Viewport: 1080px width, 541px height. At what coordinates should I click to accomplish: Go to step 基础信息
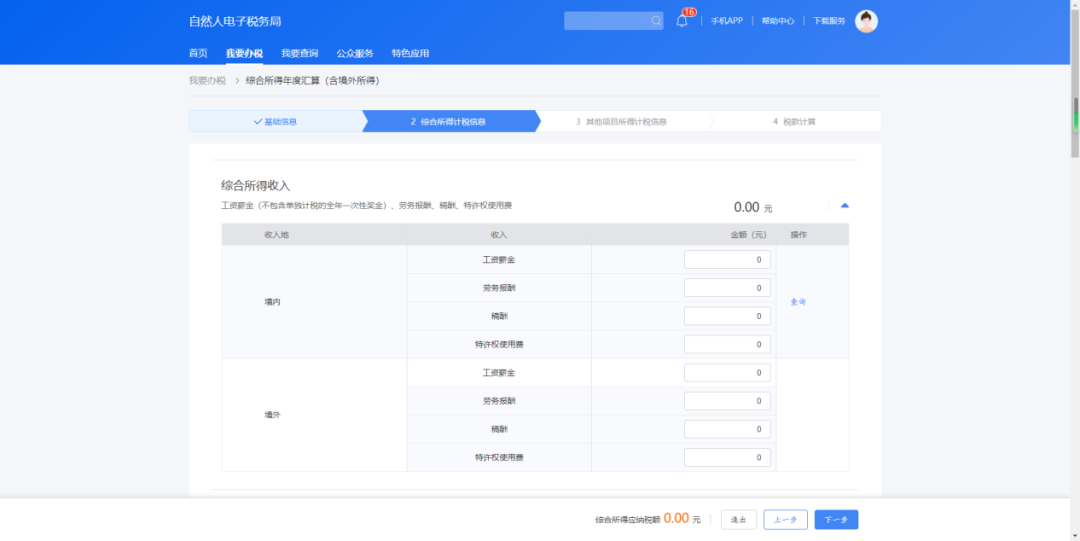[x=276, y=121]
